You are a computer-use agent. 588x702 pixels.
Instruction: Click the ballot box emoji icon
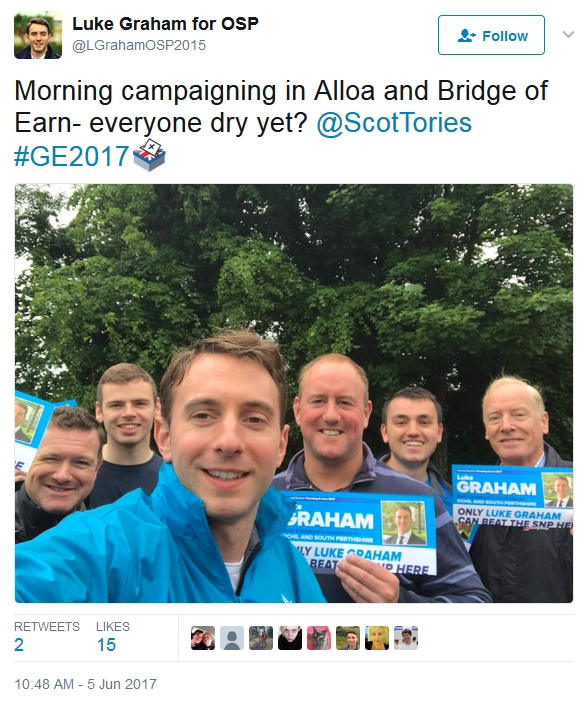(x=150, y=155)
